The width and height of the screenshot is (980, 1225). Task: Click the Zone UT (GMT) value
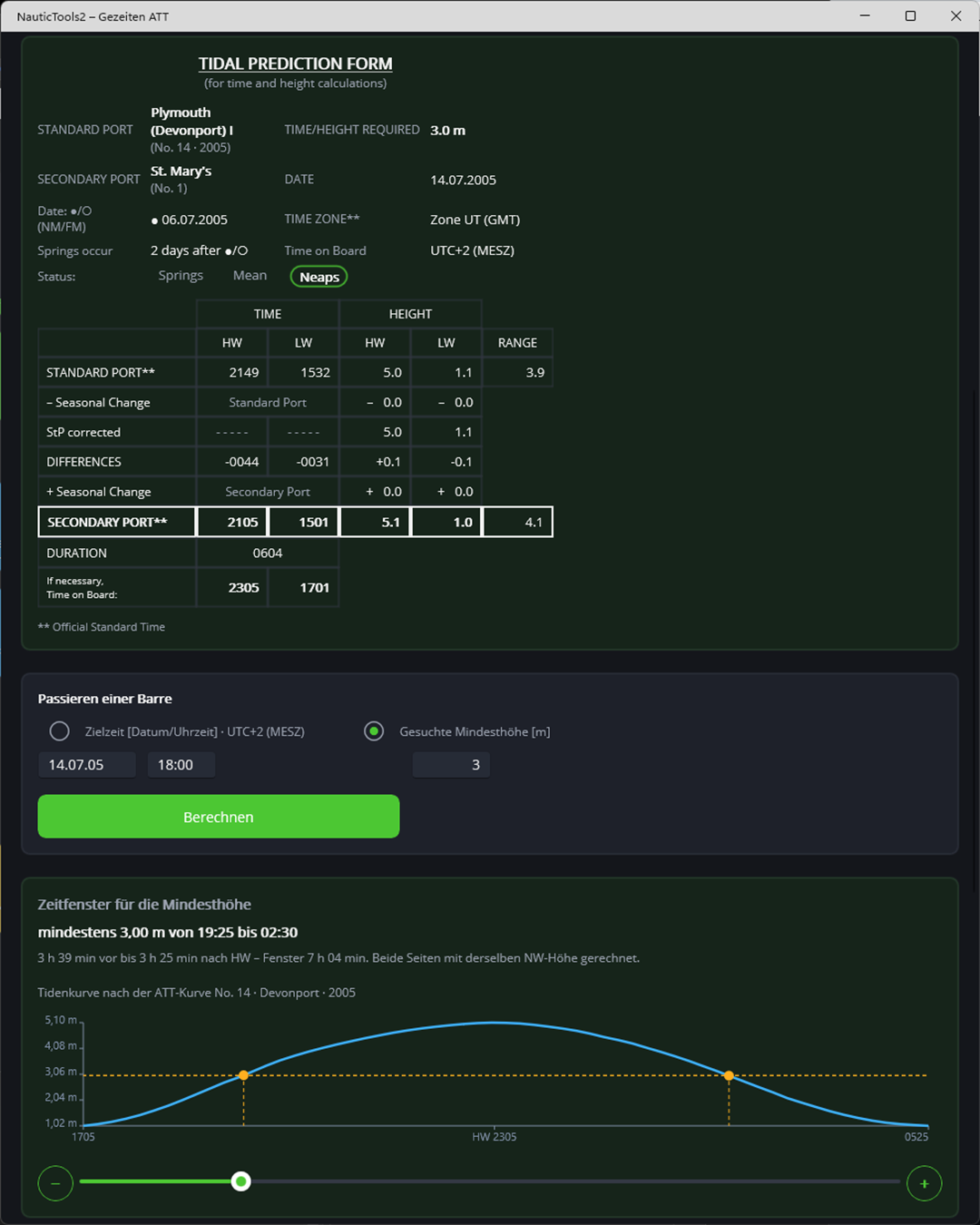point(475,220)
